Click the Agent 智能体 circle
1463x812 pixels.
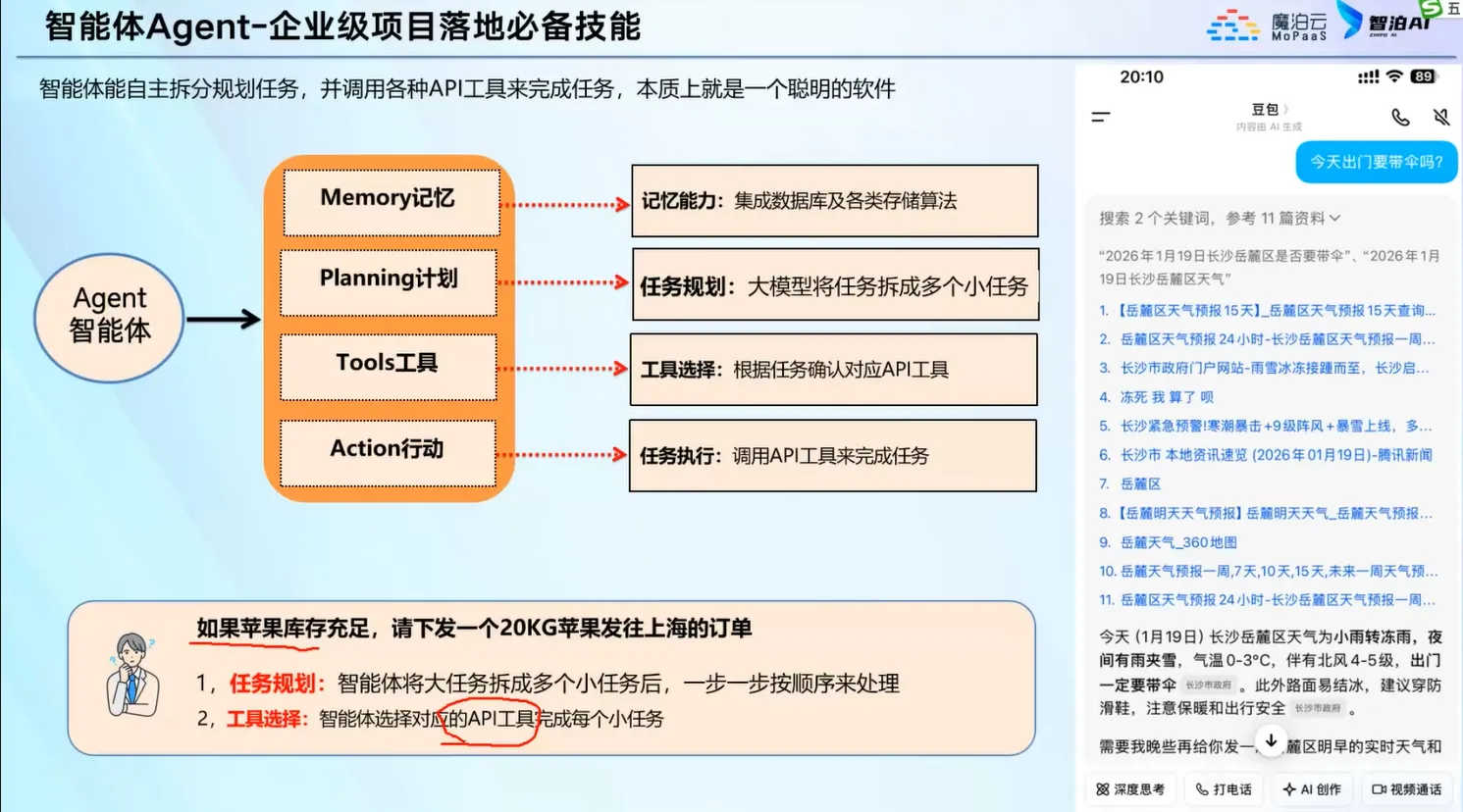pos(110,316)
